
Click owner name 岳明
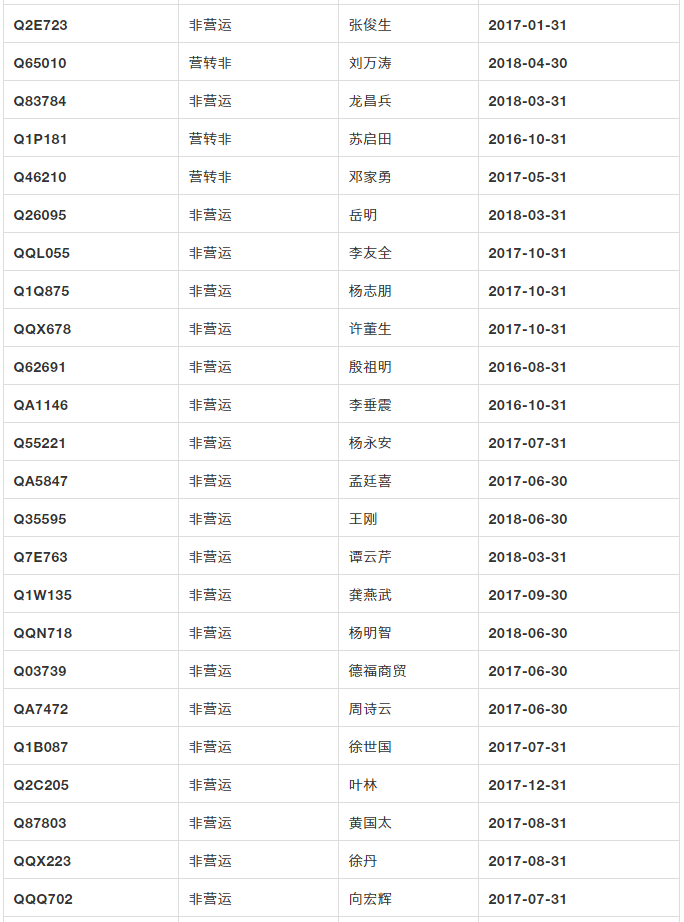coord(363,215)
